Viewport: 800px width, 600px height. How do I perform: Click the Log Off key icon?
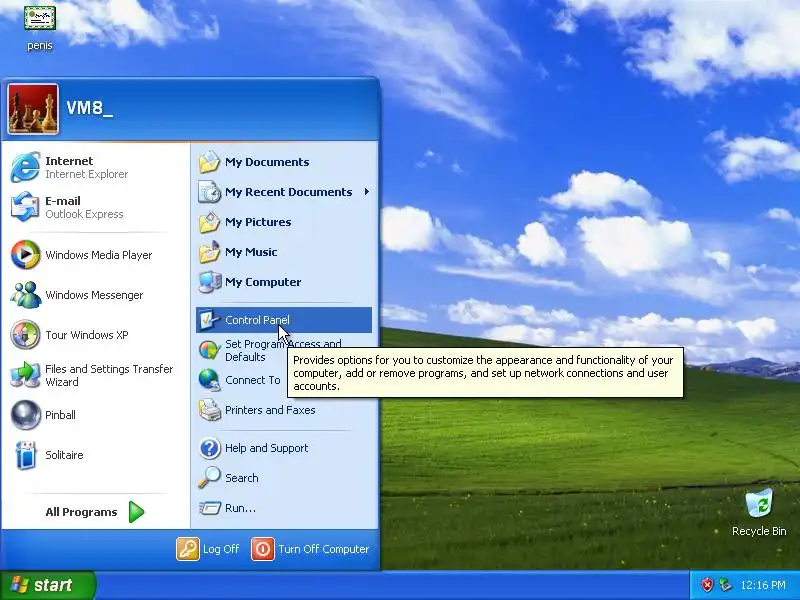coord(188,549)
